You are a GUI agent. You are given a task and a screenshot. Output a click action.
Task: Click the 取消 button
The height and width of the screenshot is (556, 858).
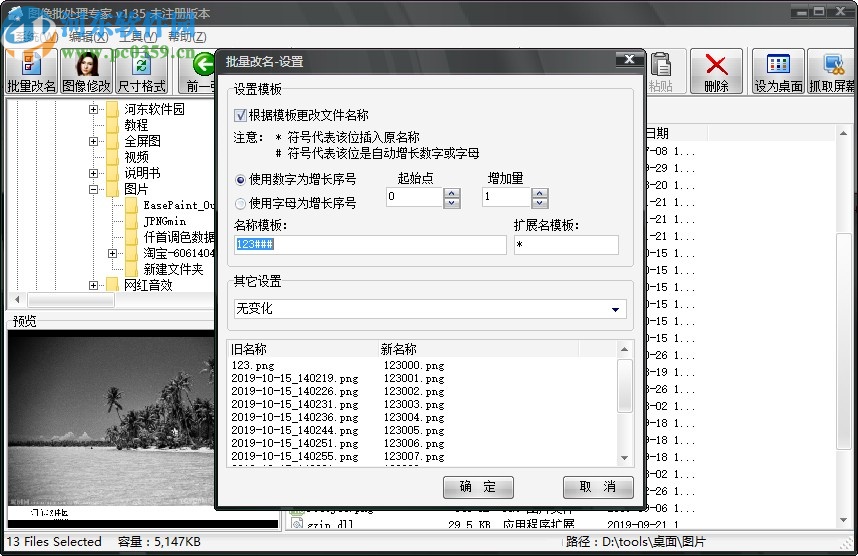(598, 487)
